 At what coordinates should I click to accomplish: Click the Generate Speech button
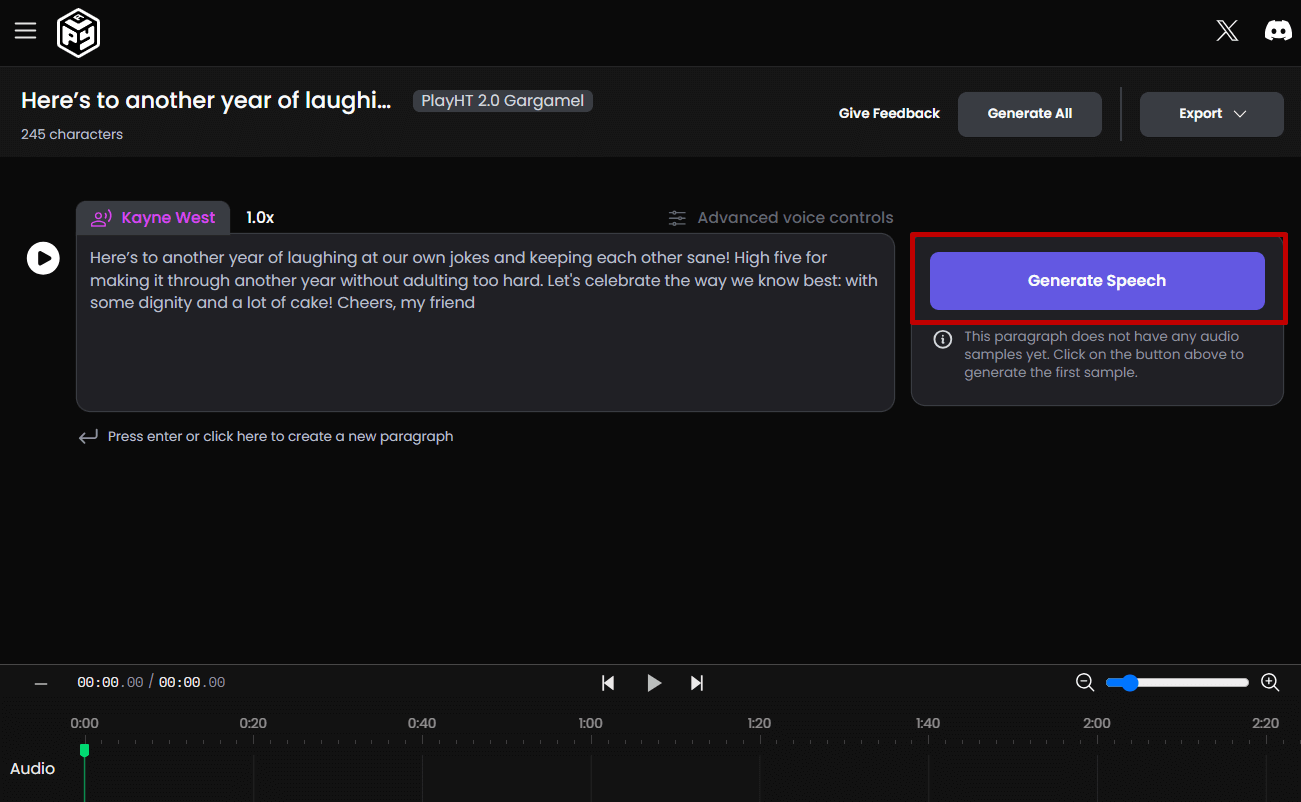click(1097, 281)
